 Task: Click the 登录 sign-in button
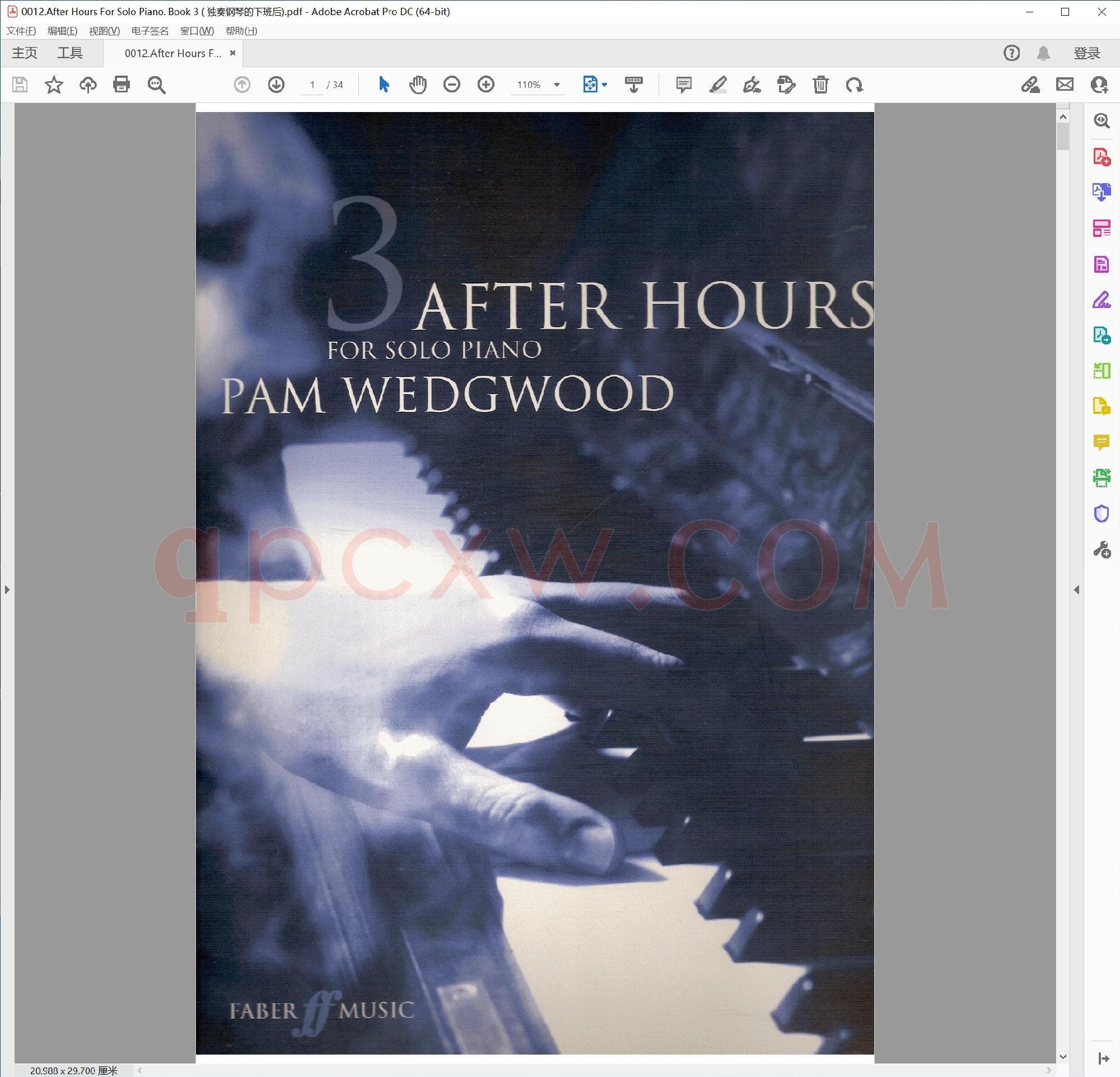click(1086, 53)
